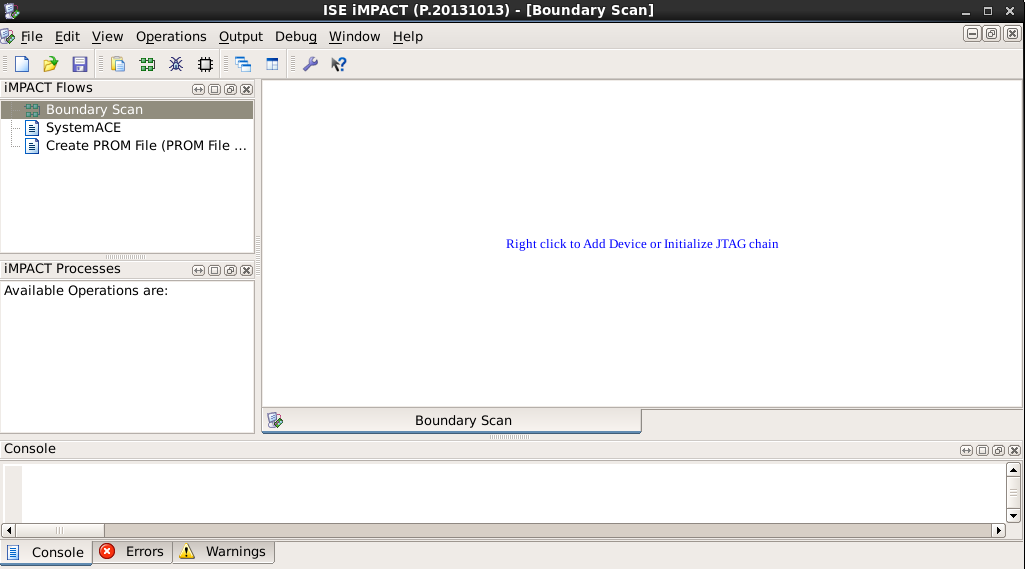Screen dimensions: 1025x569
Task: Open the Window menu
Action: [354, 37]
